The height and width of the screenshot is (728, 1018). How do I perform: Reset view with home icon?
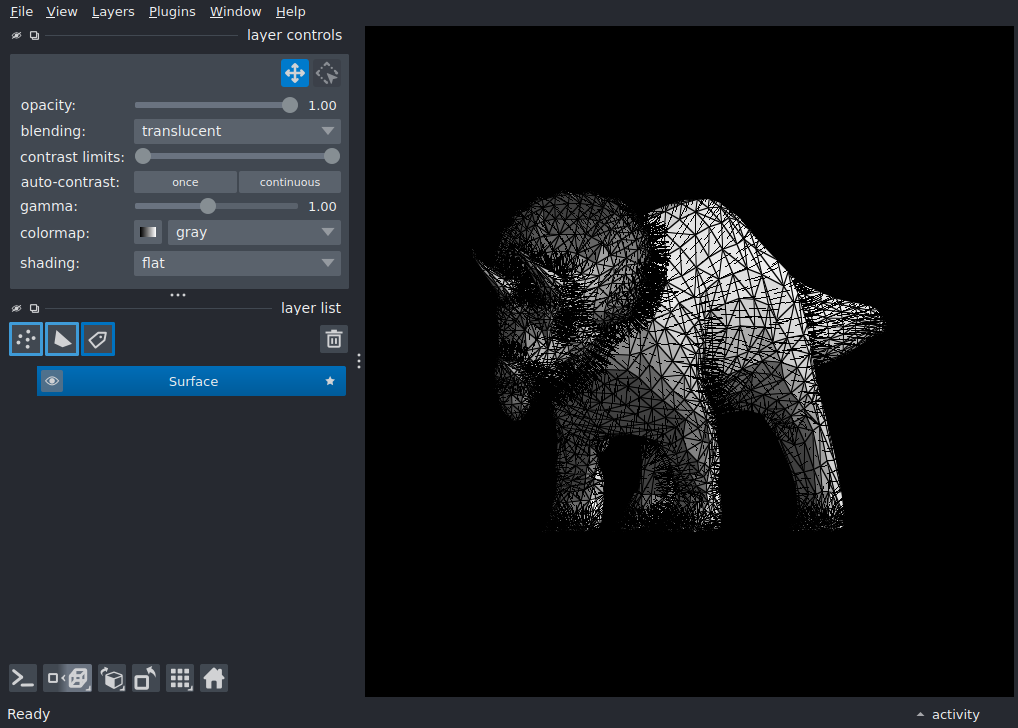(214, 679)
